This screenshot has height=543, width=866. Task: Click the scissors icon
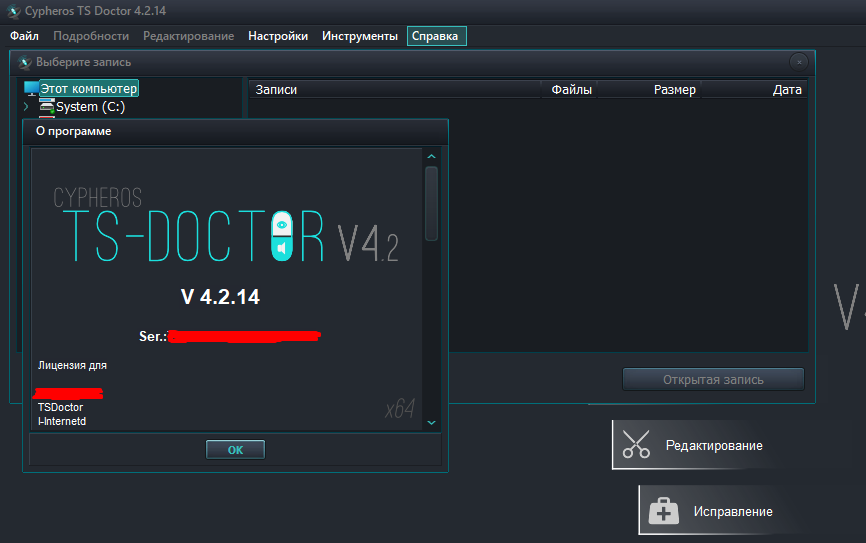pyautogui.click(x=636, y=445)
